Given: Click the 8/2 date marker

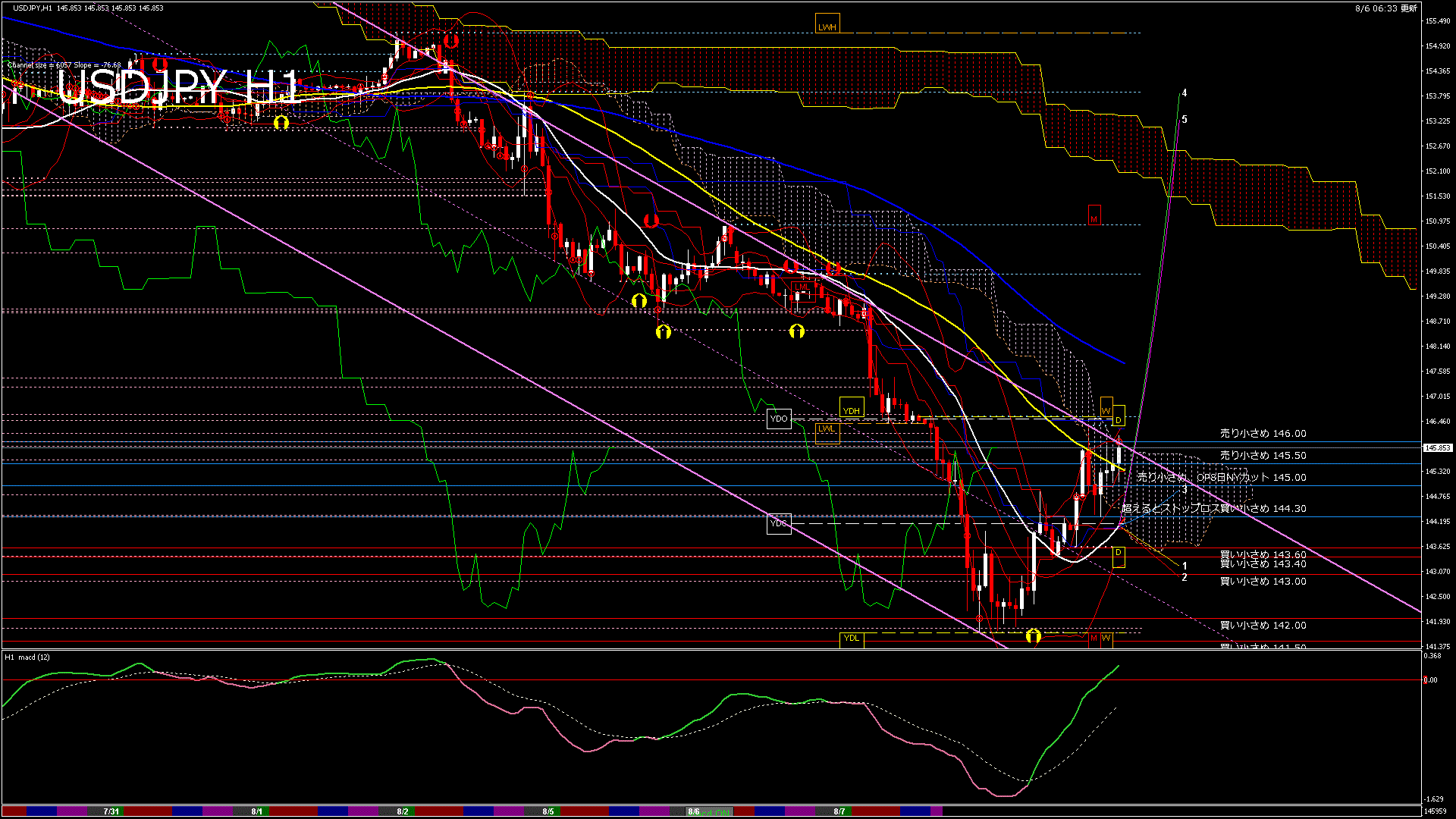Looking at the screenshot, I should click(x=403, y=811).
